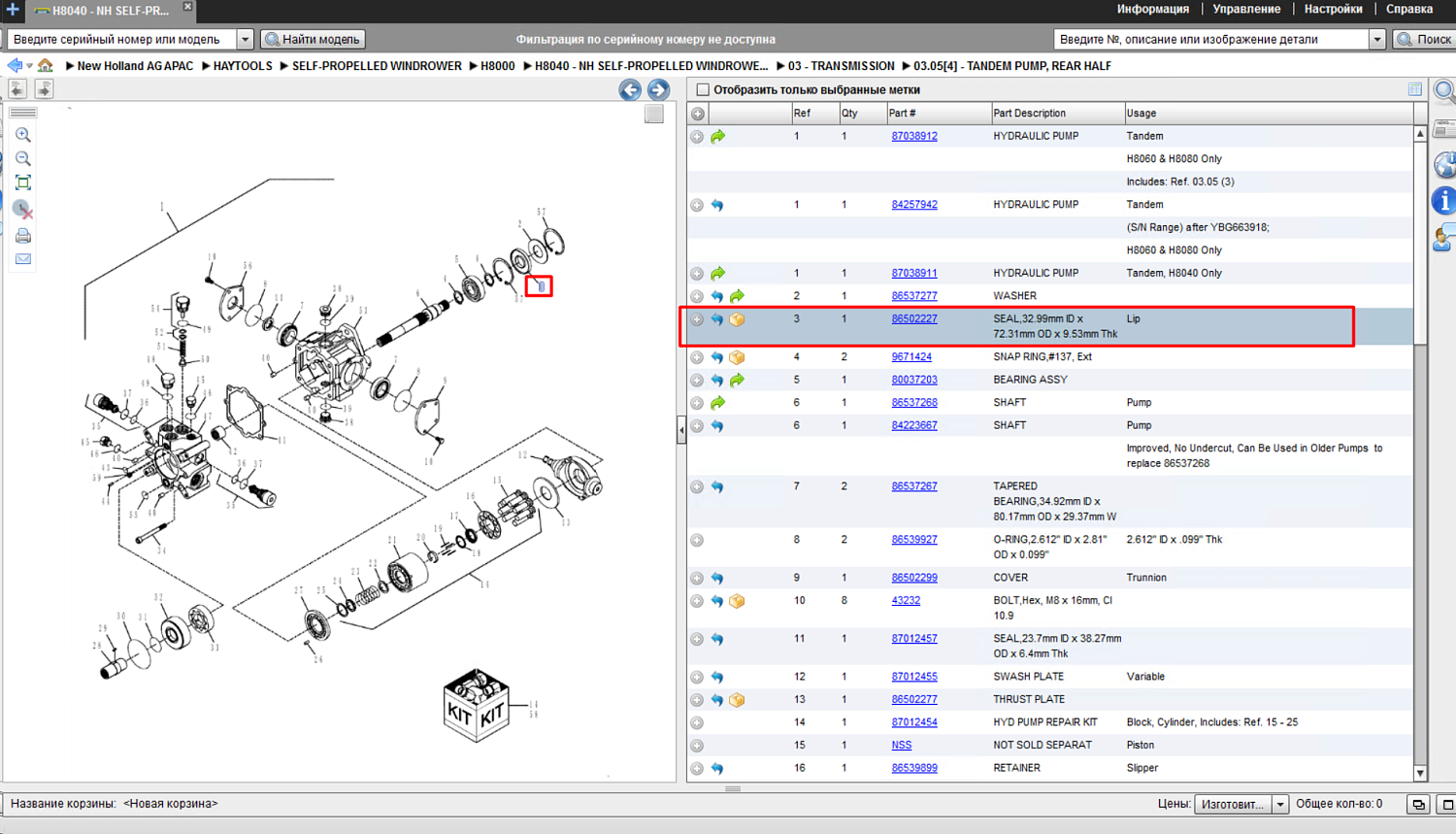Focus the serial number or model input field
Screen dimensions: 1456x834
point(122,40)
